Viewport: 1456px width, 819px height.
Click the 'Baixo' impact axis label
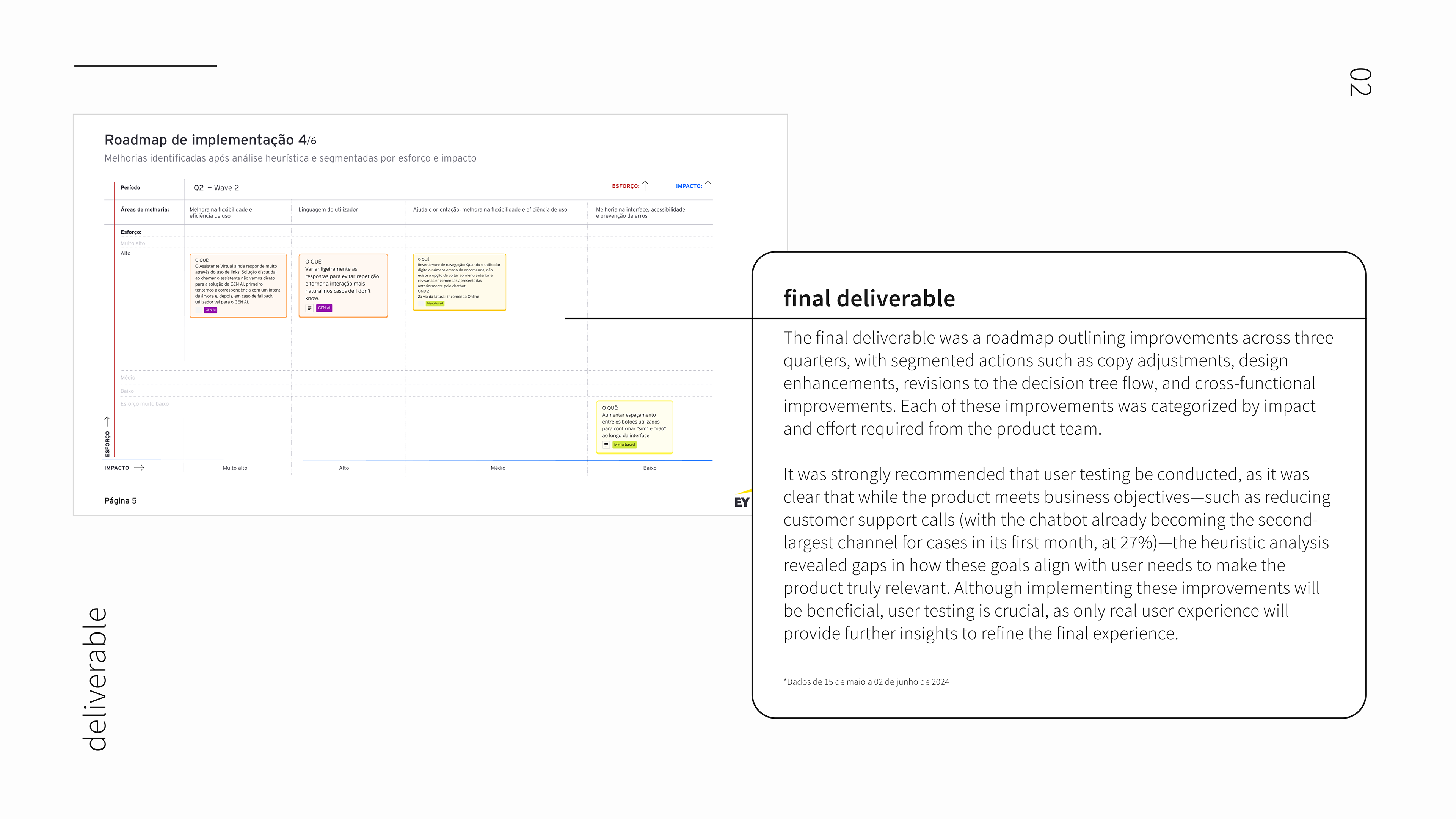650,468
